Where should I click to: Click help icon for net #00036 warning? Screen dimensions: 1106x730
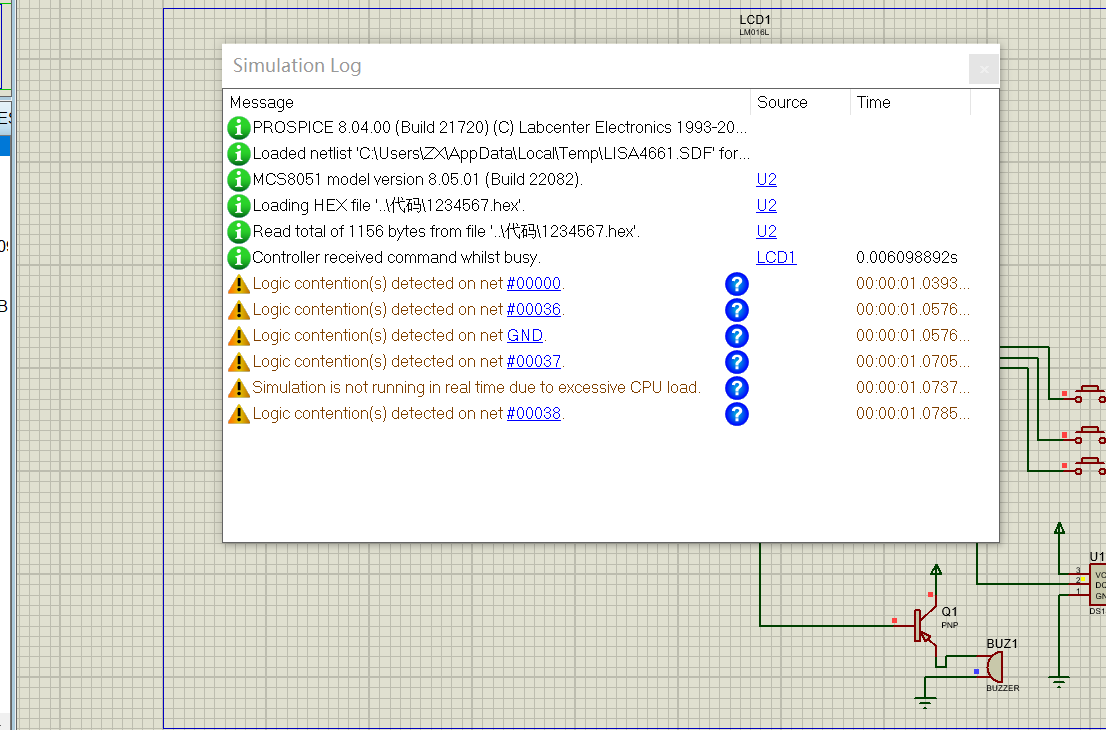pyautogui.click(x=736, y=310)
